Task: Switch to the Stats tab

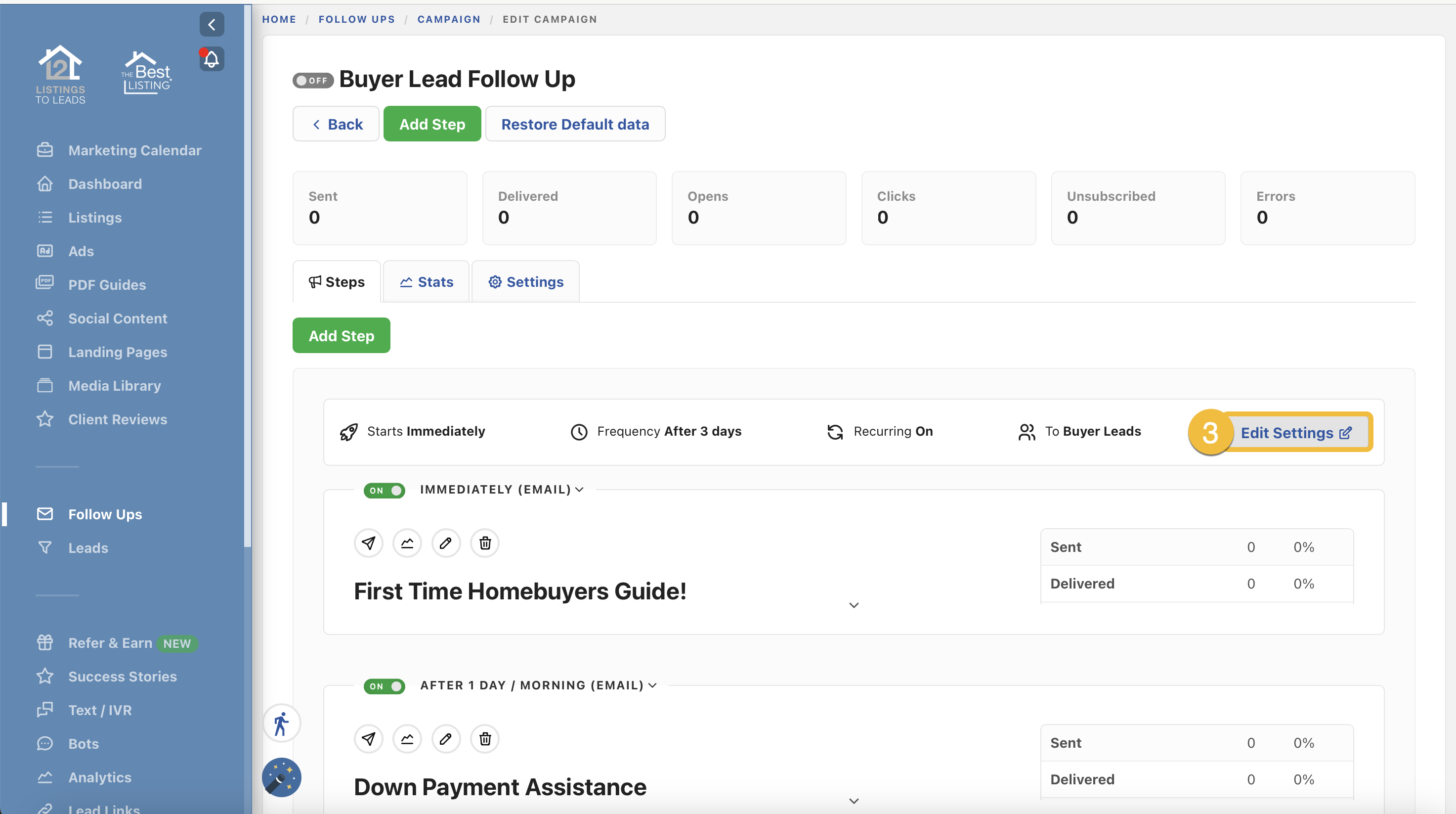Action: point(427,282)
